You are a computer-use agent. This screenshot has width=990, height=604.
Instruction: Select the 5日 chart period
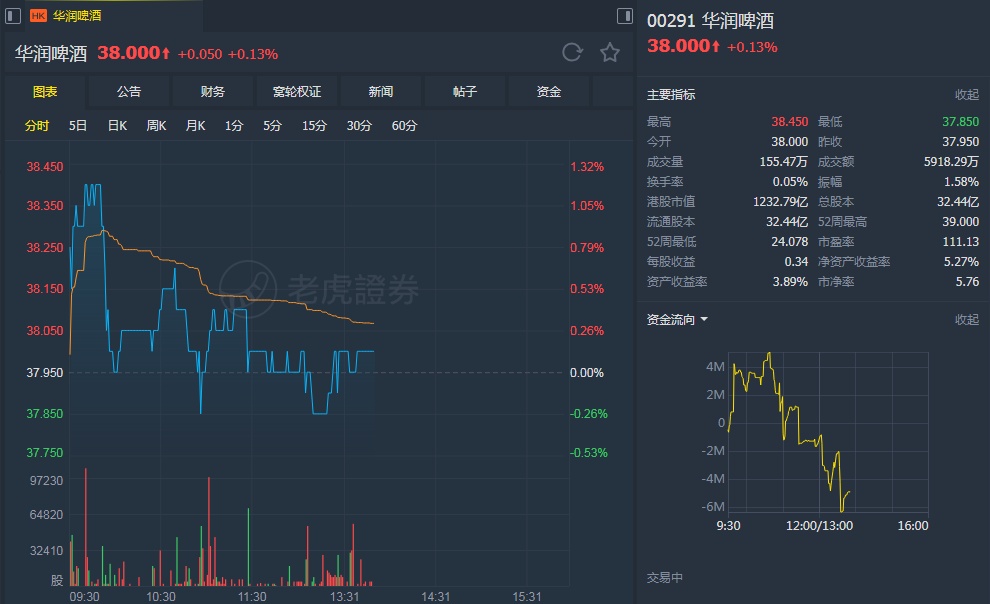pyautogui.click(x=78, y=126)
